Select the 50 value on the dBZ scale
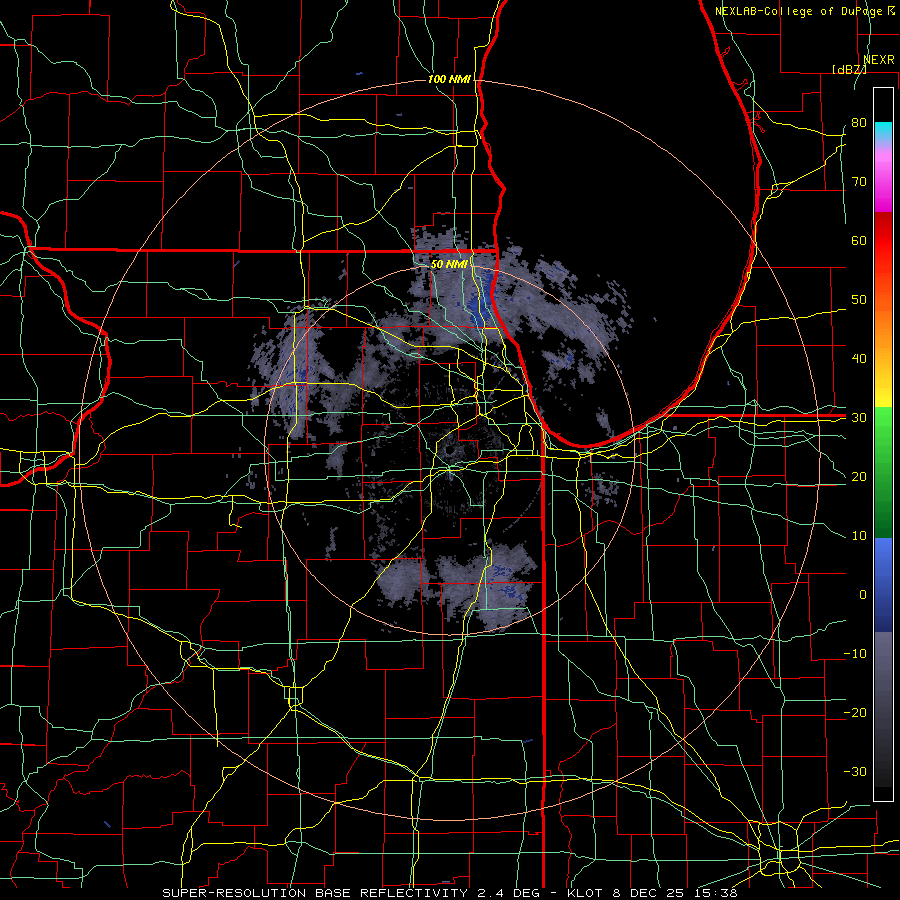 click(x=859, y=300)
